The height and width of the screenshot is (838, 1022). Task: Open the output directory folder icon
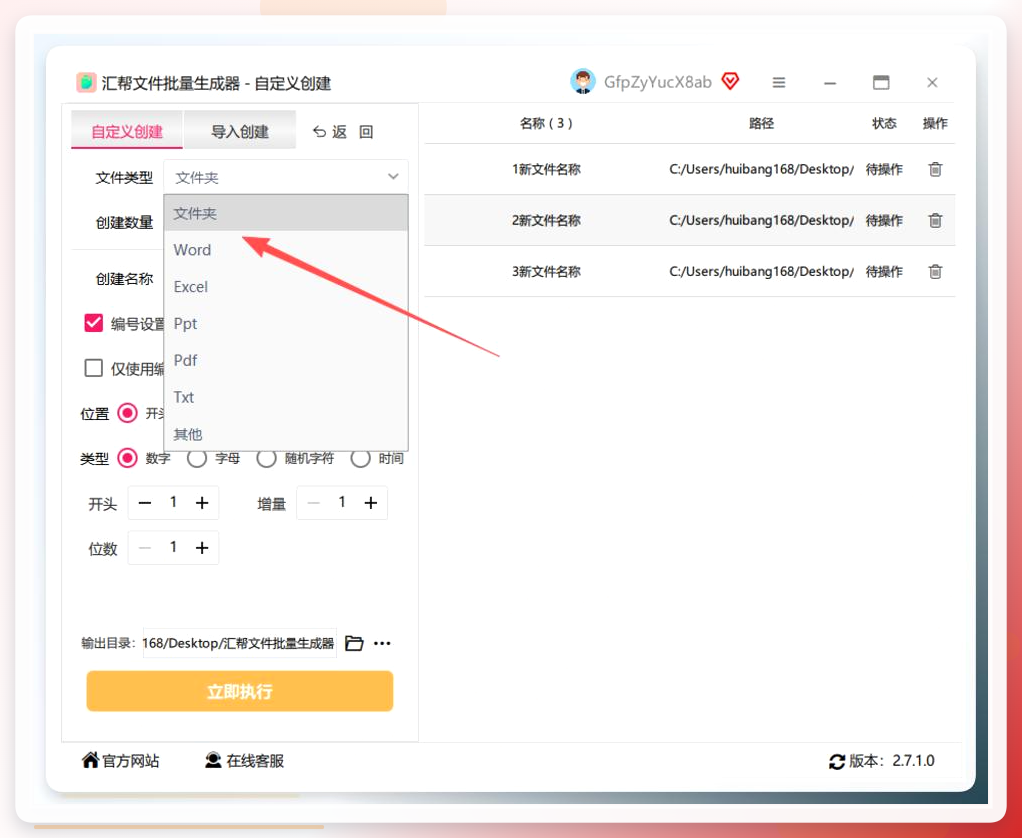tap(354, 643)
